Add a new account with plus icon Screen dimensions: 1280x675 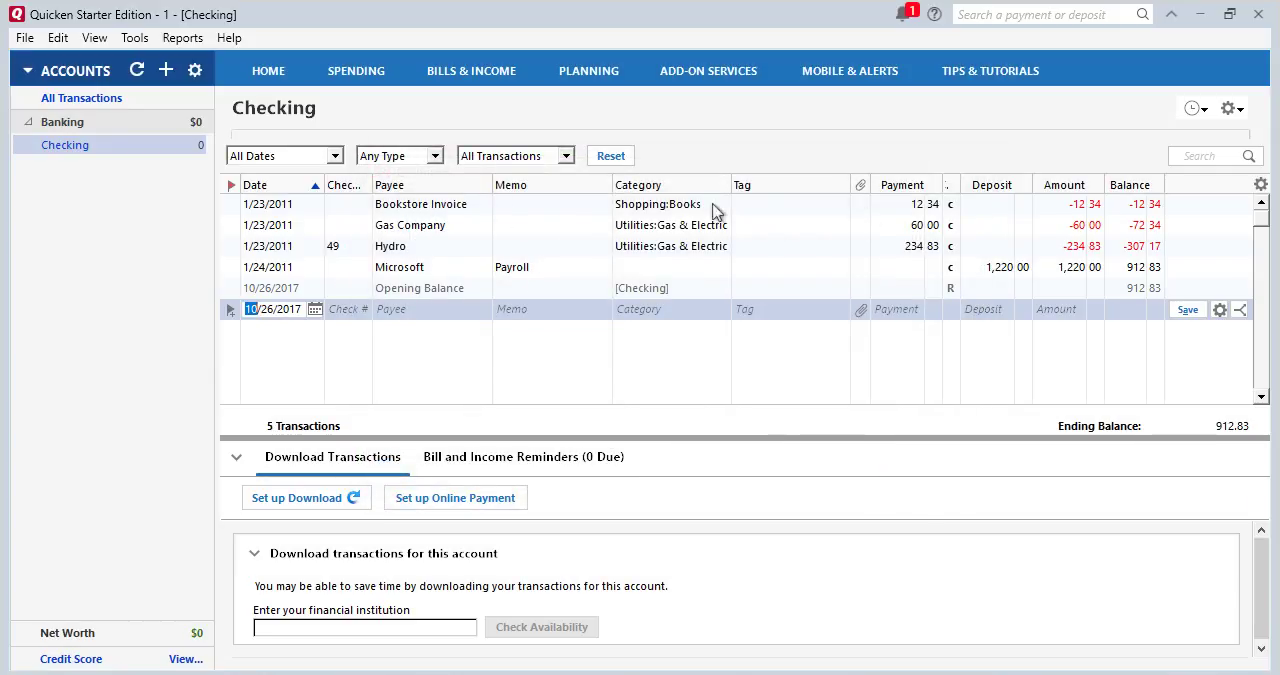pos(166,70)
